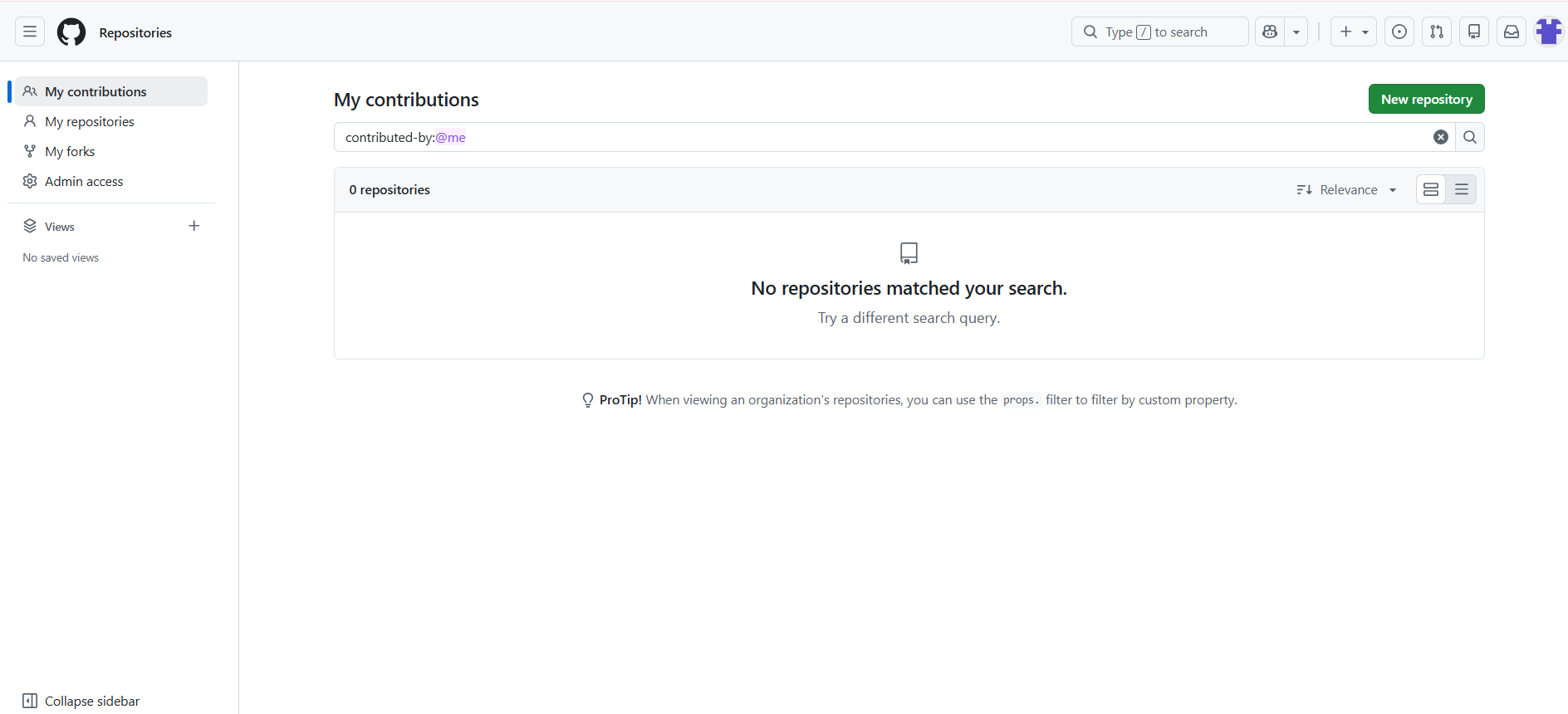1568x714 pixels.
Task: Click the magnifier search submit button
Action: [1470, 137]
